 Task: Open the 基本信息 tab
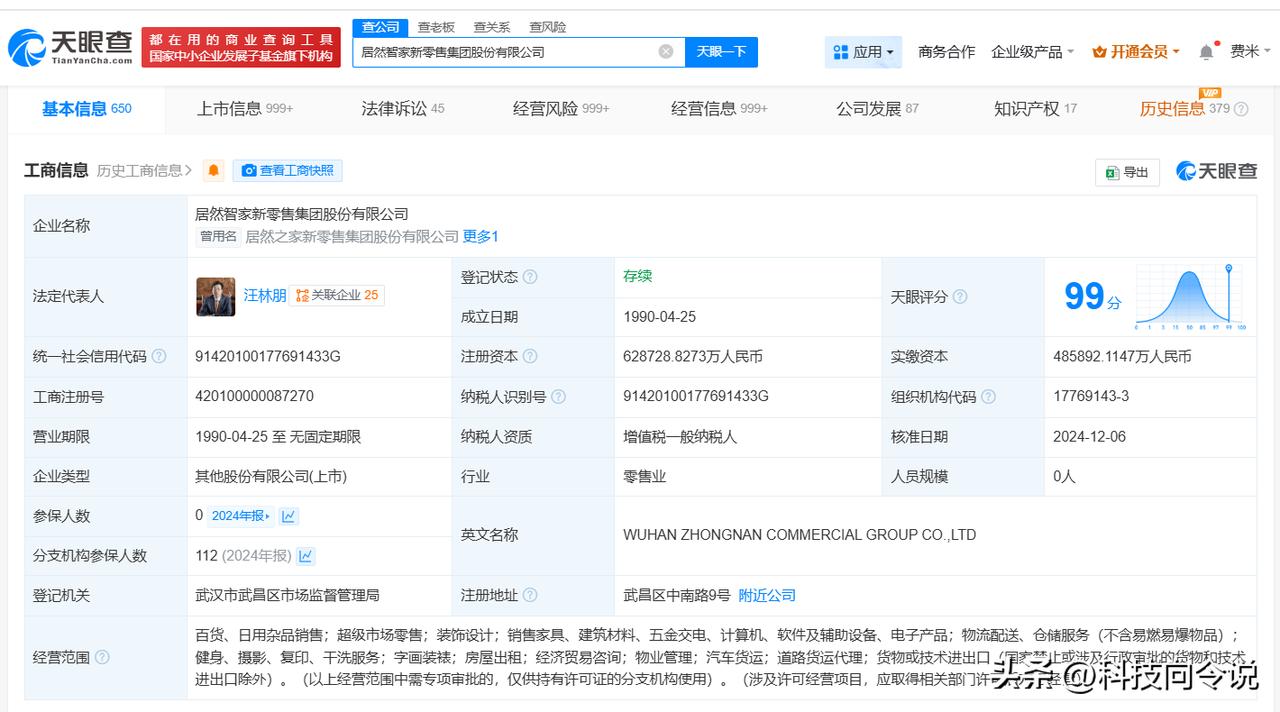coord(87,109)
